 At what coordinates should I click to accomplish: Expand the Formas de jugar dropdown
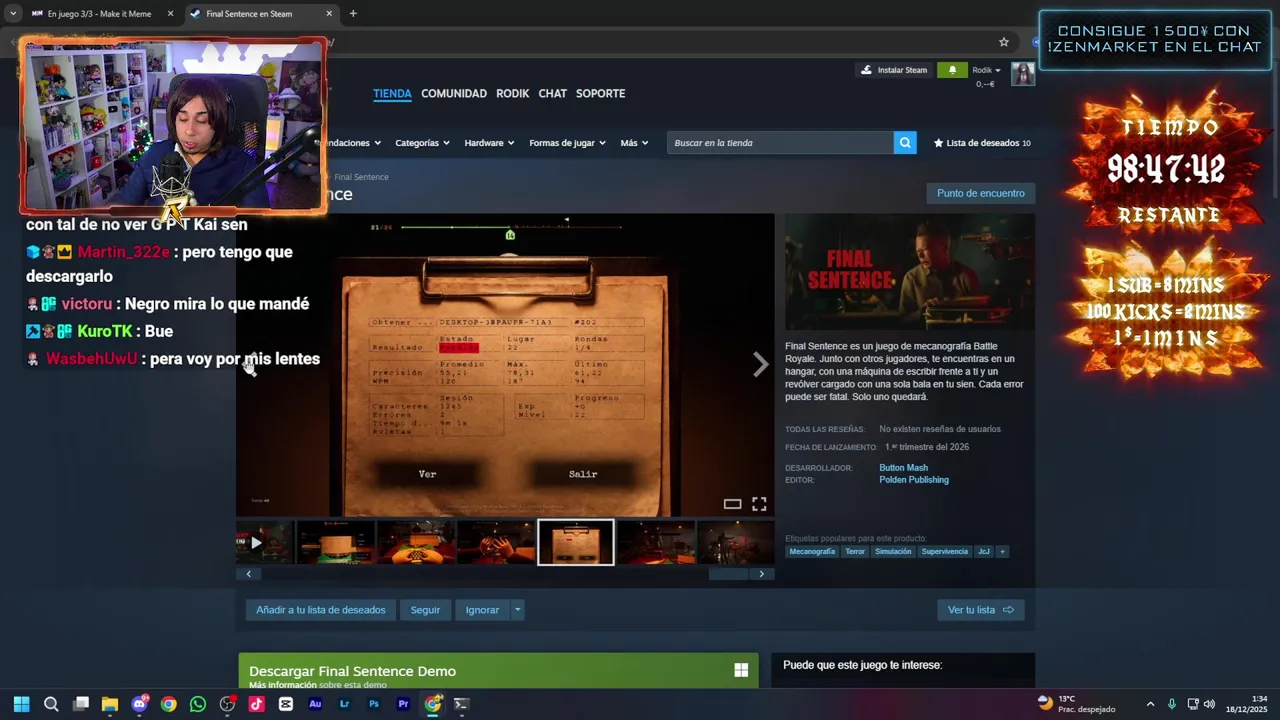point(567,143)
